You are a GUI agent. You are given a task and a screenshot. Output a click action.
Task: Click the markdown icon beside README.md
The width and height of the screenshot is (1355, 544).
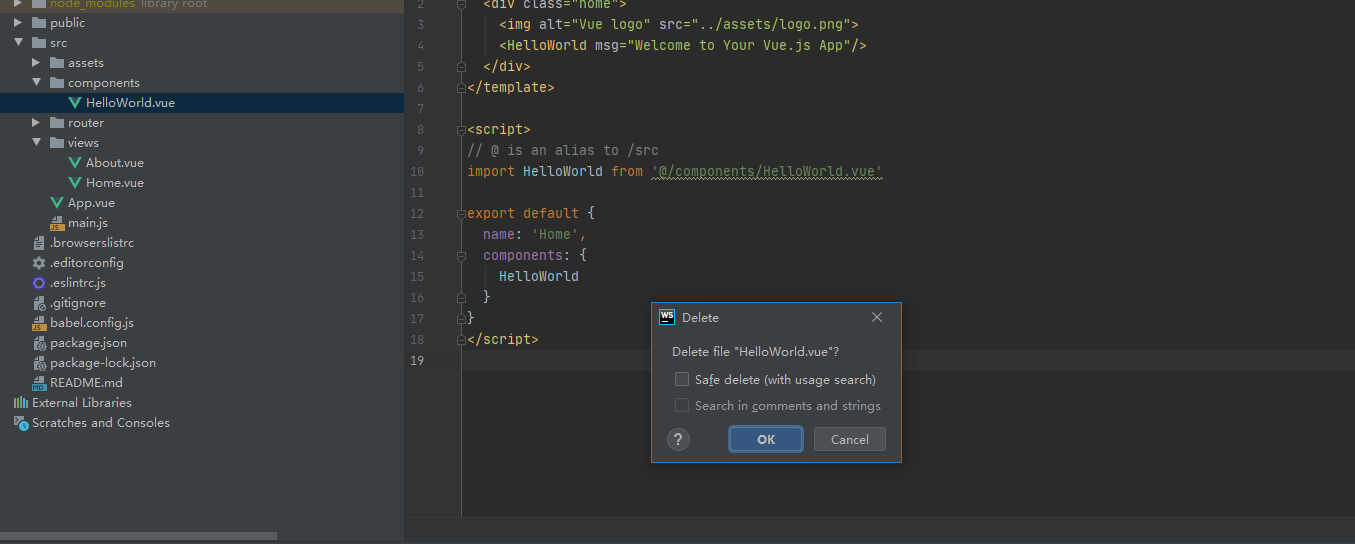(39, 383)
